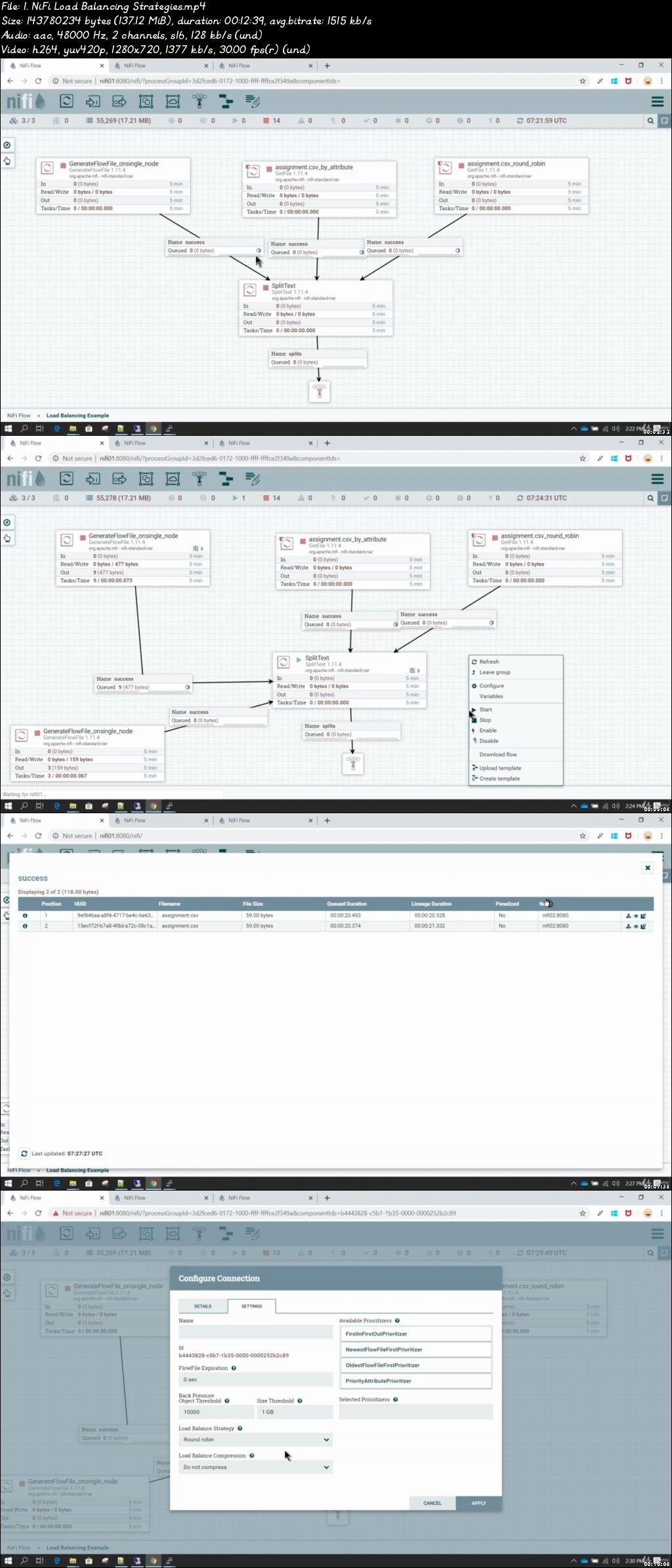Open provenance icon for row 15ecf72f
Screen dimensions: 672x1568
(x=643, y=926)
